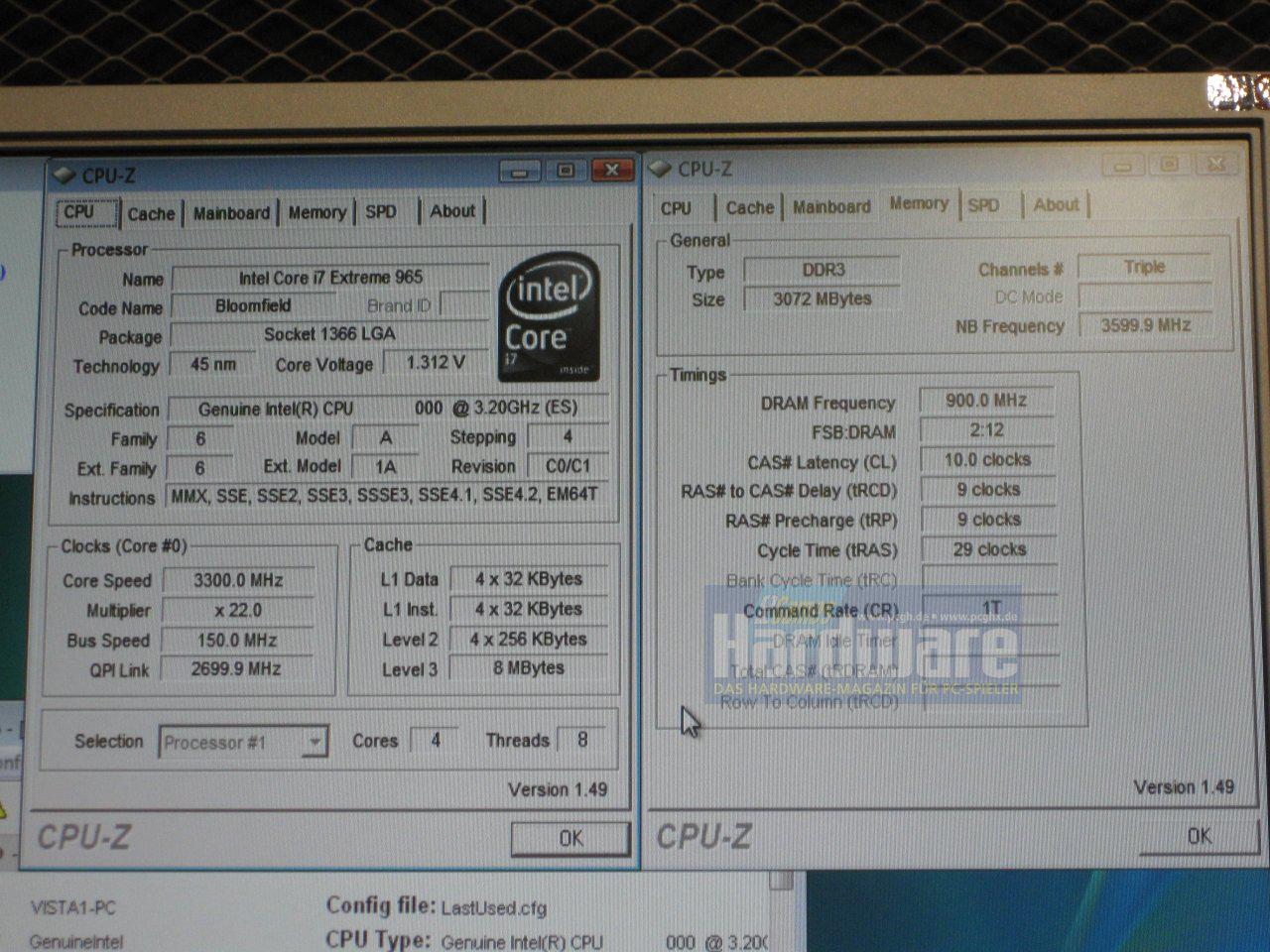Click the L1 Data value '4 x 32 KBytes'

(x=529, y=579)
